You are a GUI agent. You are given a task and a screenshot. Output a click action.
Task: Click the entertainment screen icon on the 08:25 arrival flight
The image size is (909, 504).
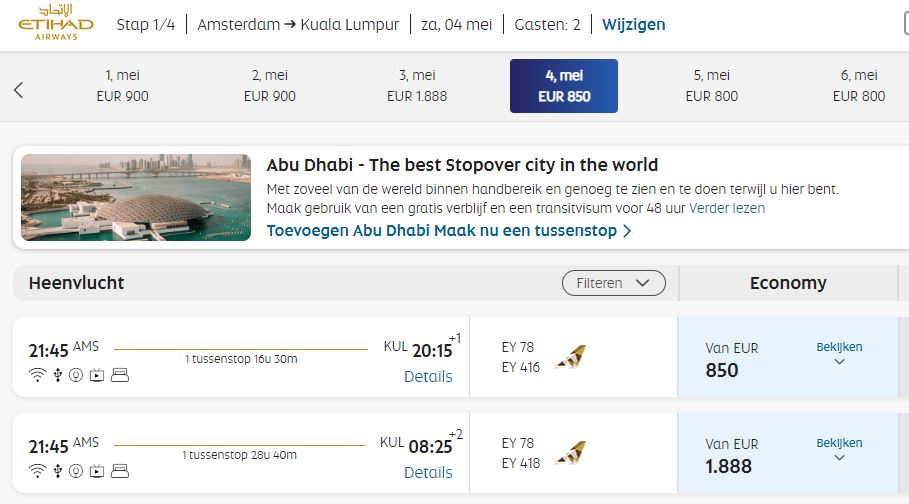[97, 470]
